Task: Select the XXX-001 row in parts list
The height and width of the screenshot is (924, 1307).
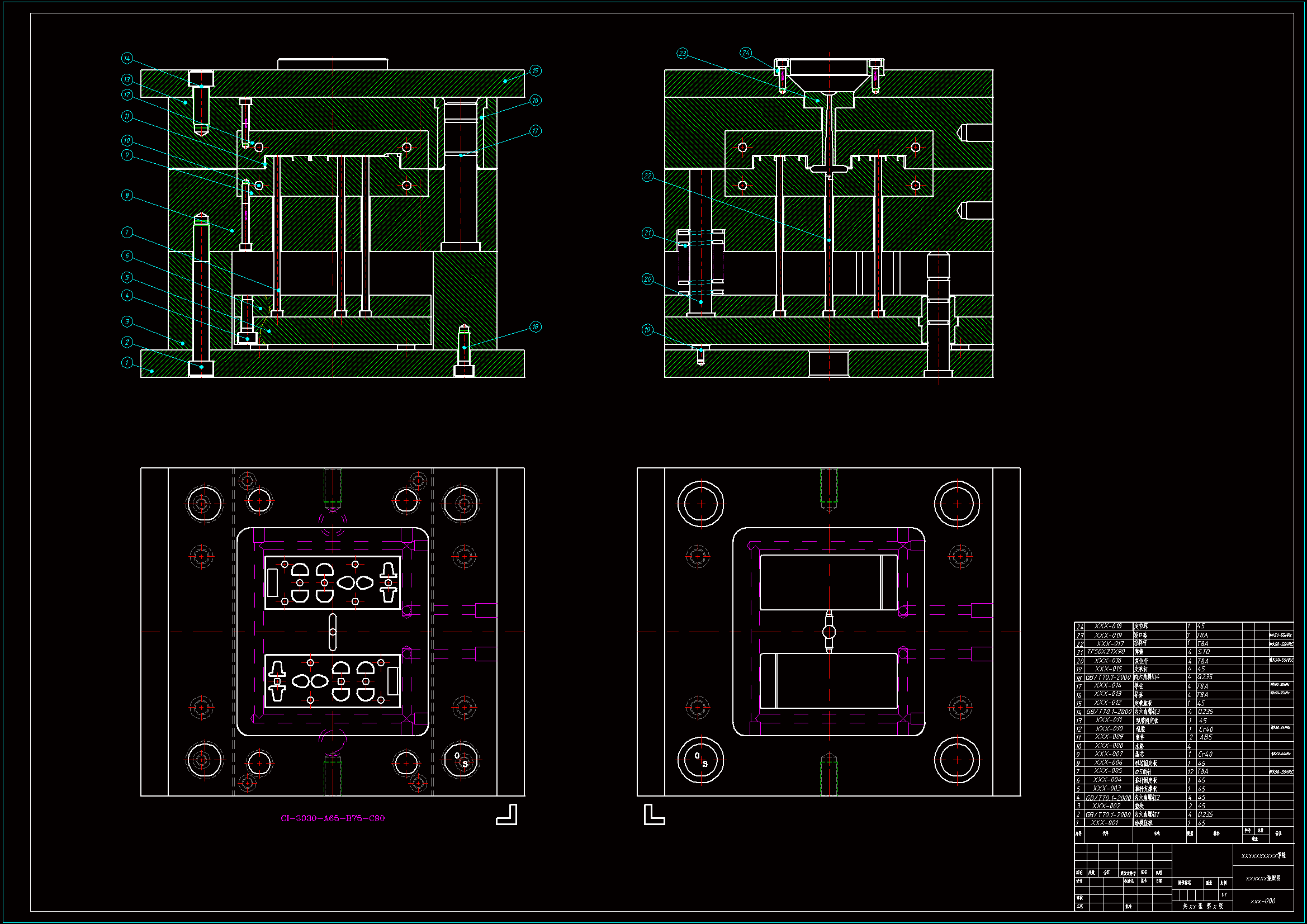Action: [x=1105, y=823]
